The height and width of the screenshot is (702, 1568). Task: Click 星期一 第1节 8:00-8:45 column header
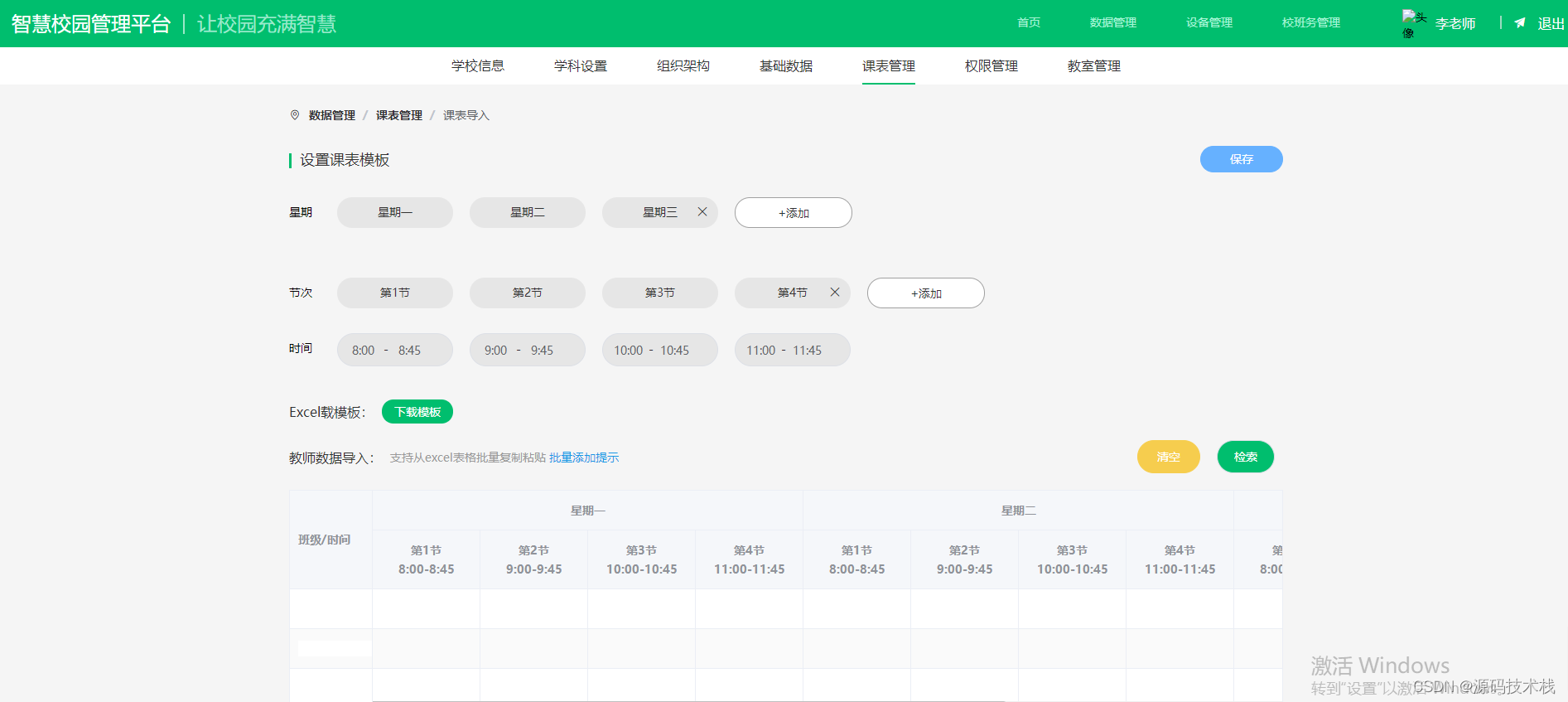point(427,559)
